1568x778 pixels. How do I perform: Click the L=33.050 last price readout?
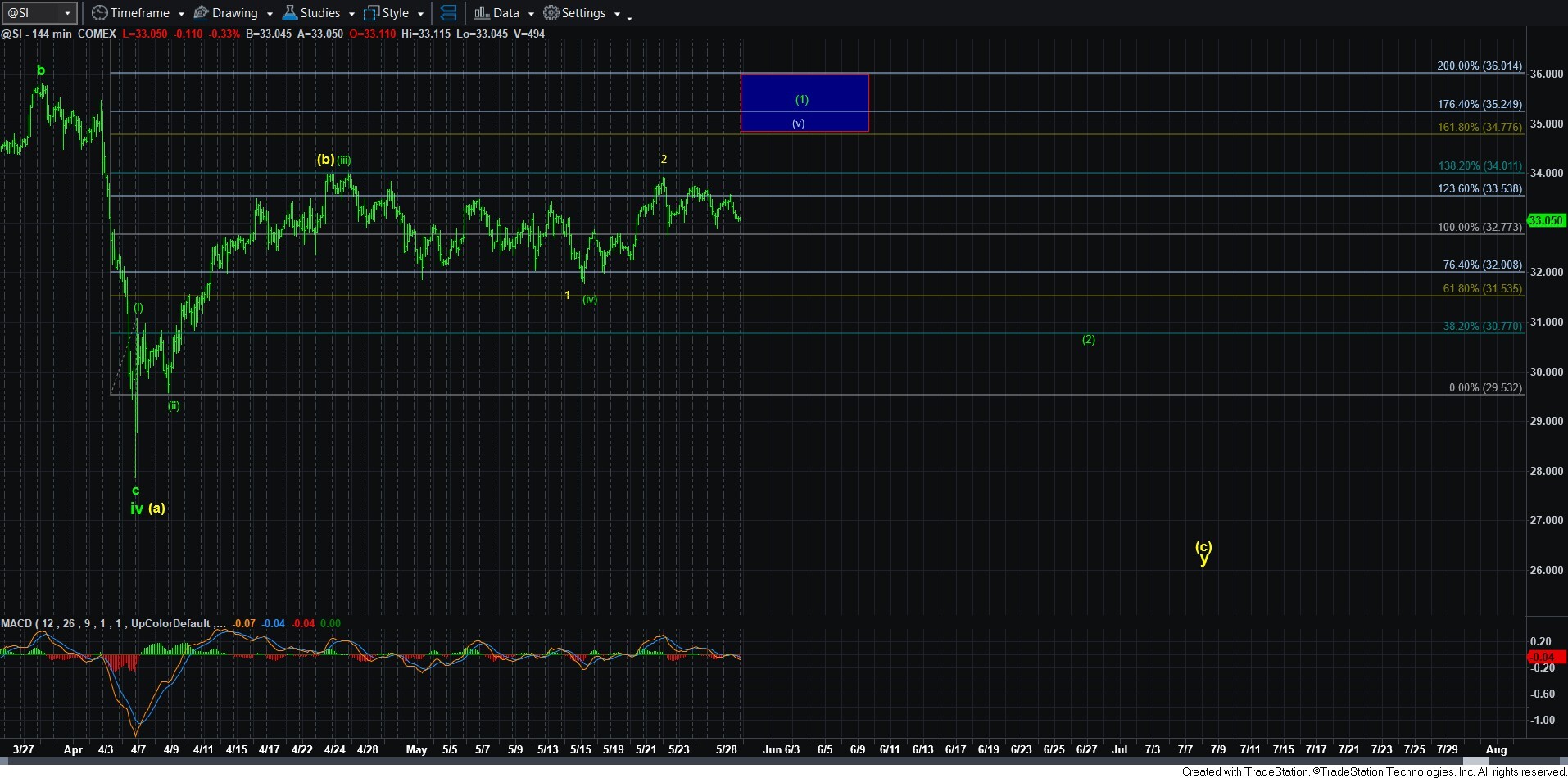[x=144, y=34]
